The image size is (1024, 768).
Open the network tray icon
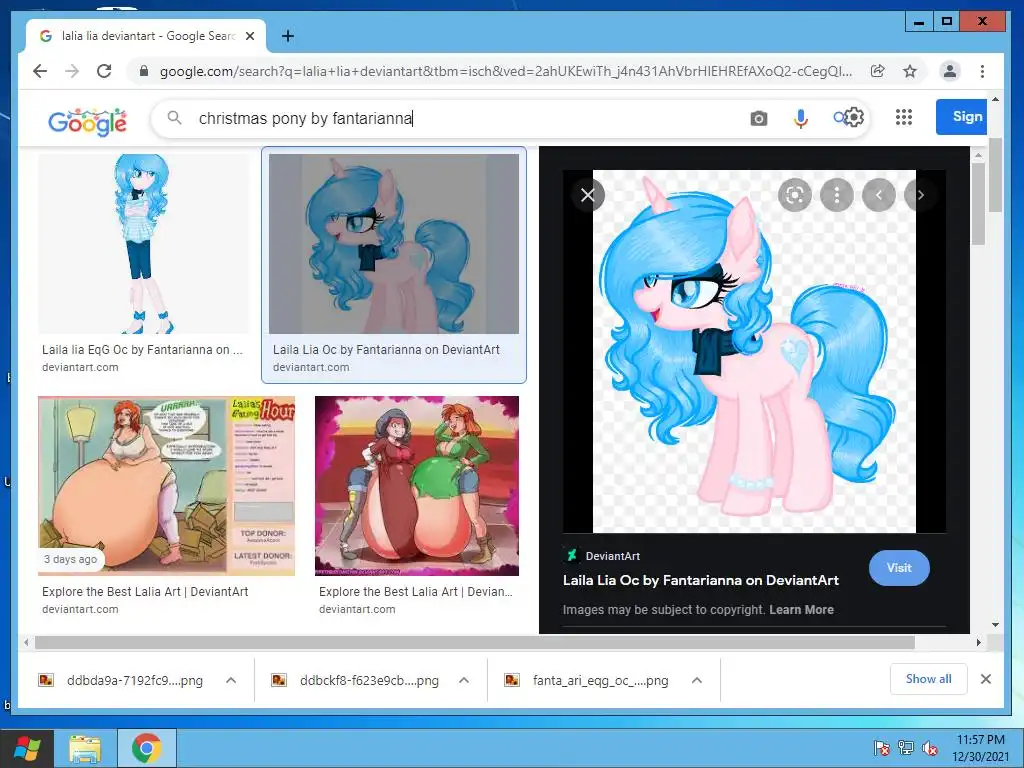click(x=906, y=748)
